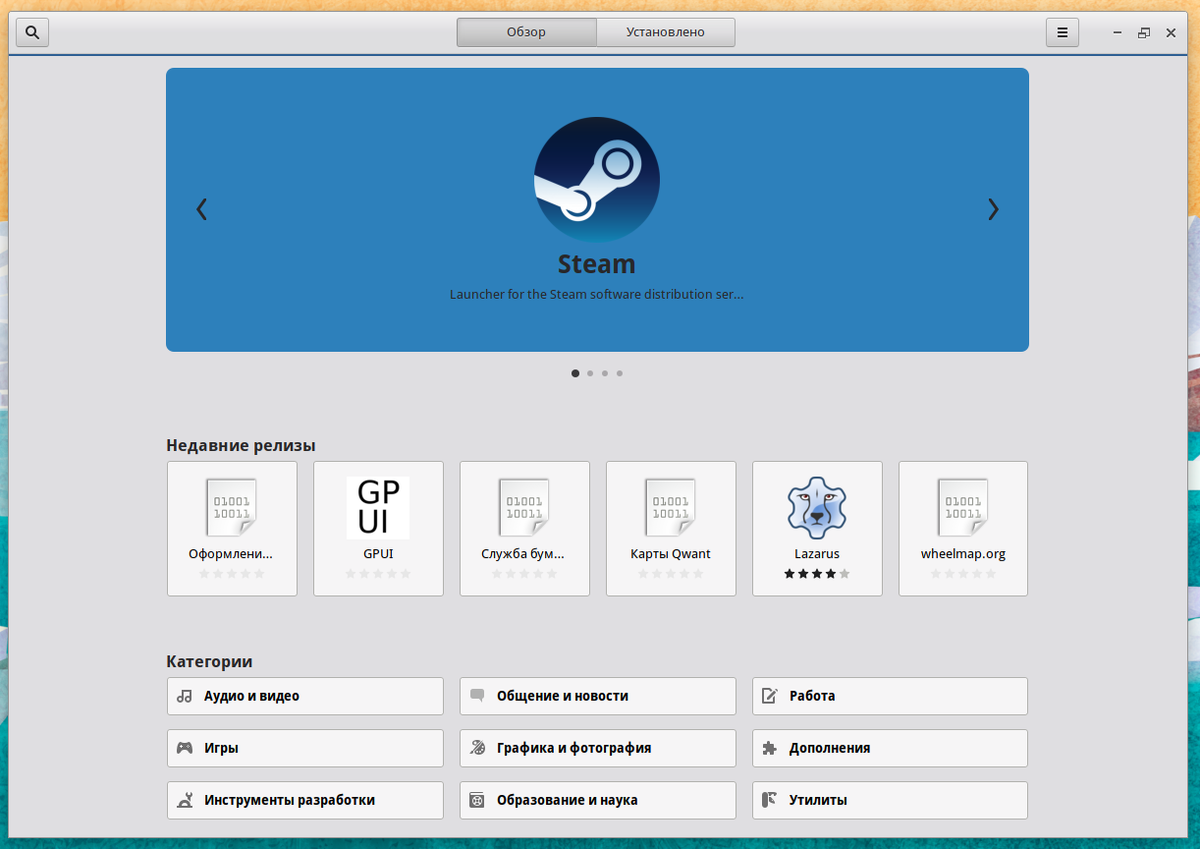
Task: Select the third banner page dot
Action: coord(605,373)
